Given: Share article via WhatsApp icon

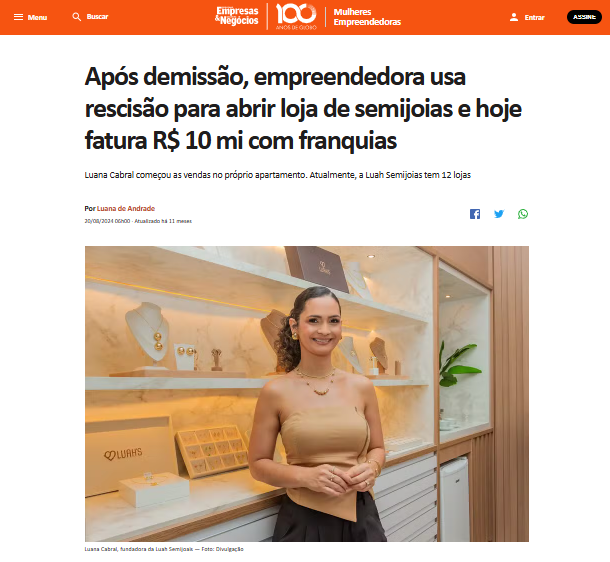Looking at the screenshot, I should (x=523, y=214).
